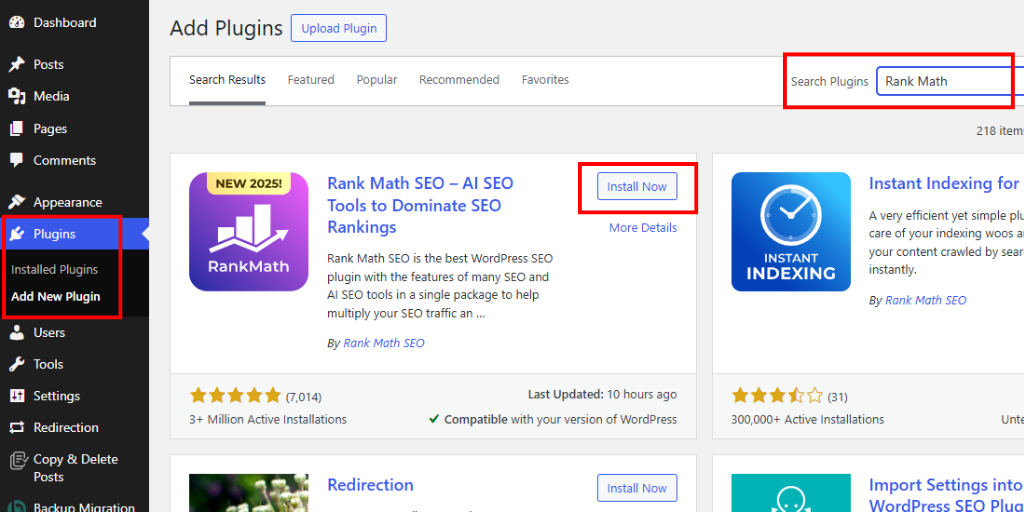Click the Plugins plug icon
Screen dimensions: 1024x512
click(17, 234)
